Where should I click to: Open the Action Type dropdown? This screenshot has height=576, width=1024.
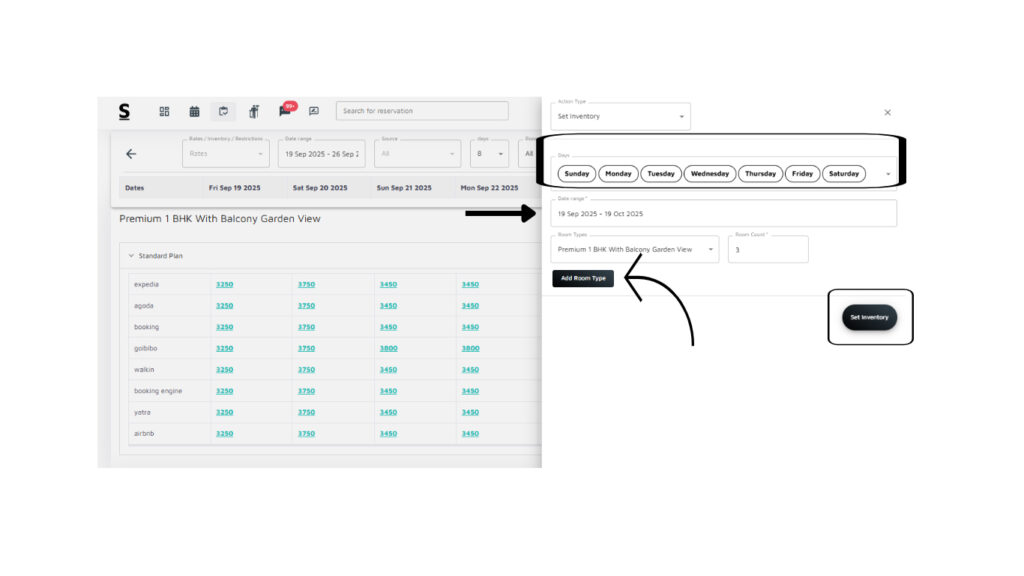[x=620, y=116]
